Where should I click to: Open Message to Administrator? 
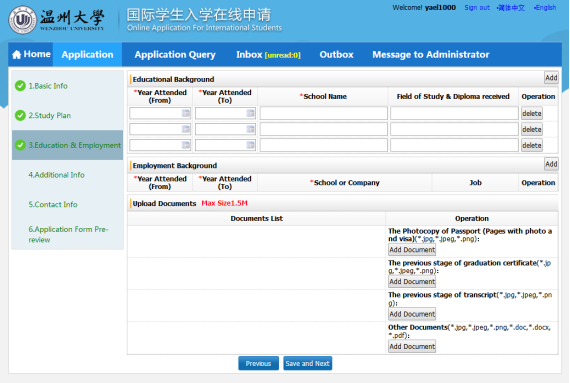tap(431, 55)
